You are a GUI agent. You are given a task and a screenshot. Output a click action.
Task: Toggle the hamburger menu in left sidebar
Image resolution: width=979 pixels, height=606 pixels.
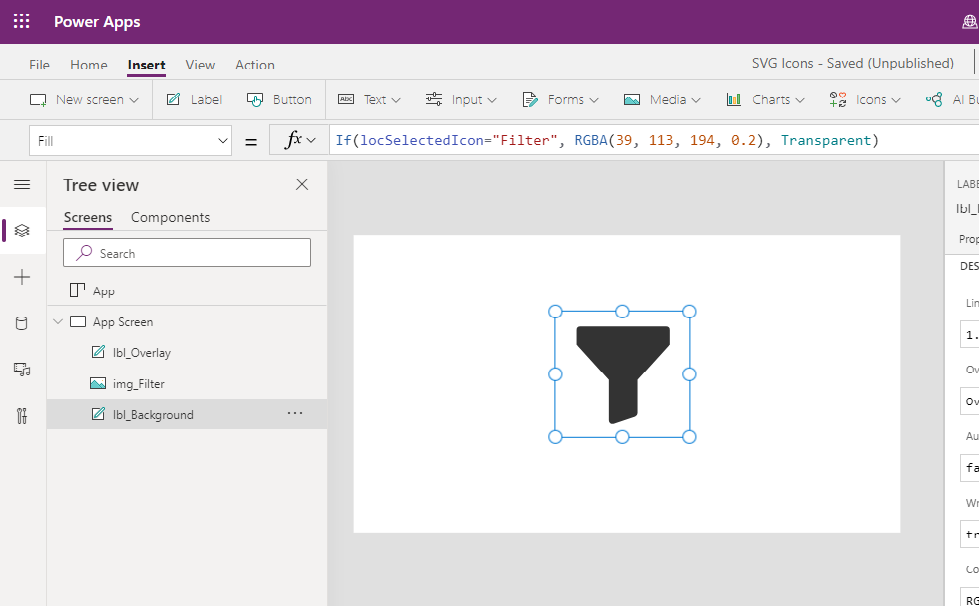click(x=22, y=184)
